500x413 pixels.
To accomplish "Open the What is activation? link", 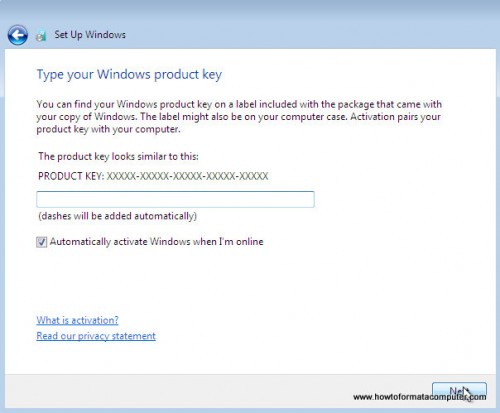I will [x=77, y=320].
